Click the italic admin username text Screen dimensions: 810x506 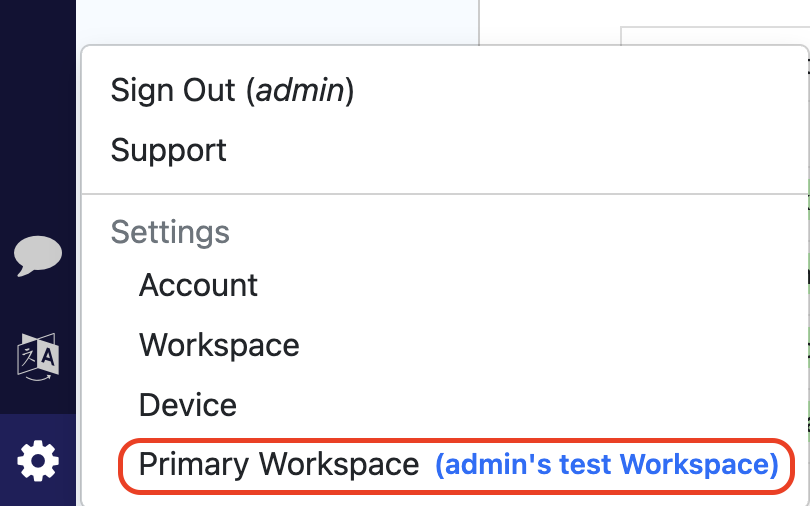point(301,90)
